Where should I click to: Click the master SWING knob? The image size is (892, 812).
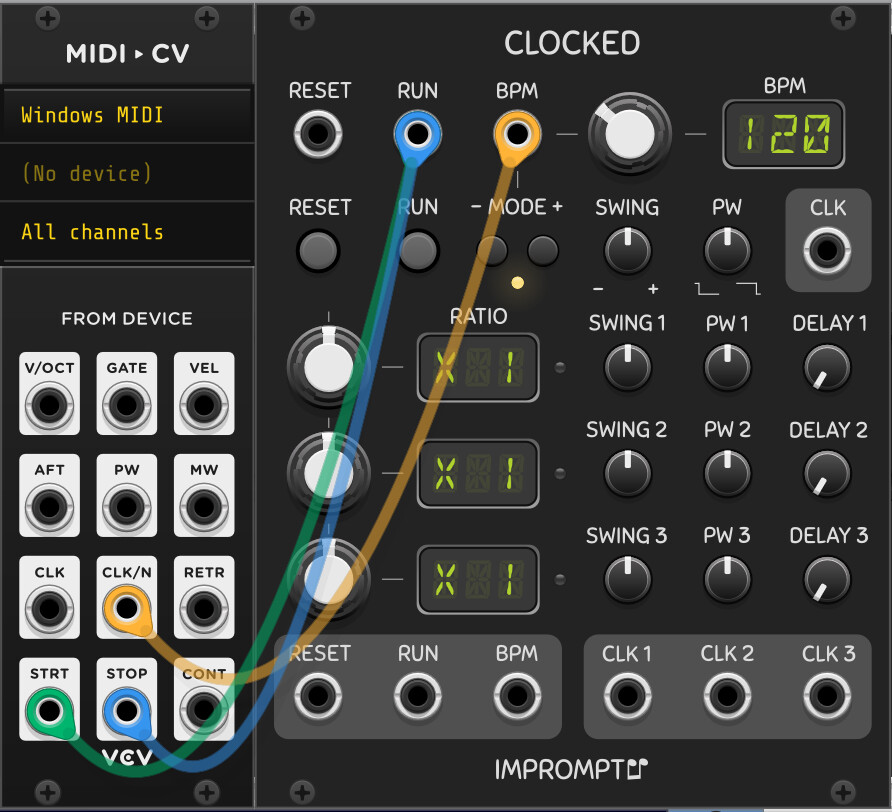click(627, 250)
